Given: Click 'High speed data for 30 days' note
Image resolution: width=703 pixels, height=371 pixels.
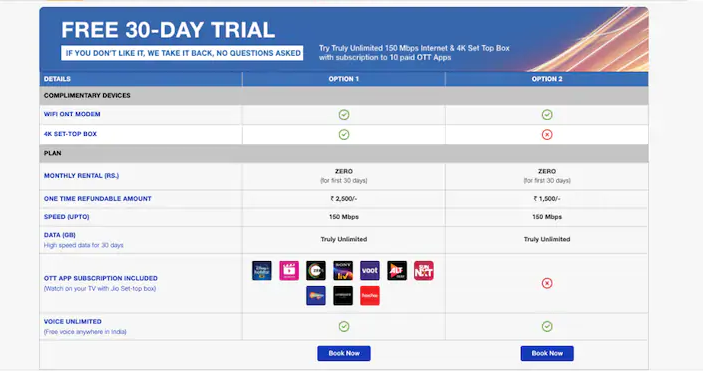Looking at the screenshot, I should (83, 245).
